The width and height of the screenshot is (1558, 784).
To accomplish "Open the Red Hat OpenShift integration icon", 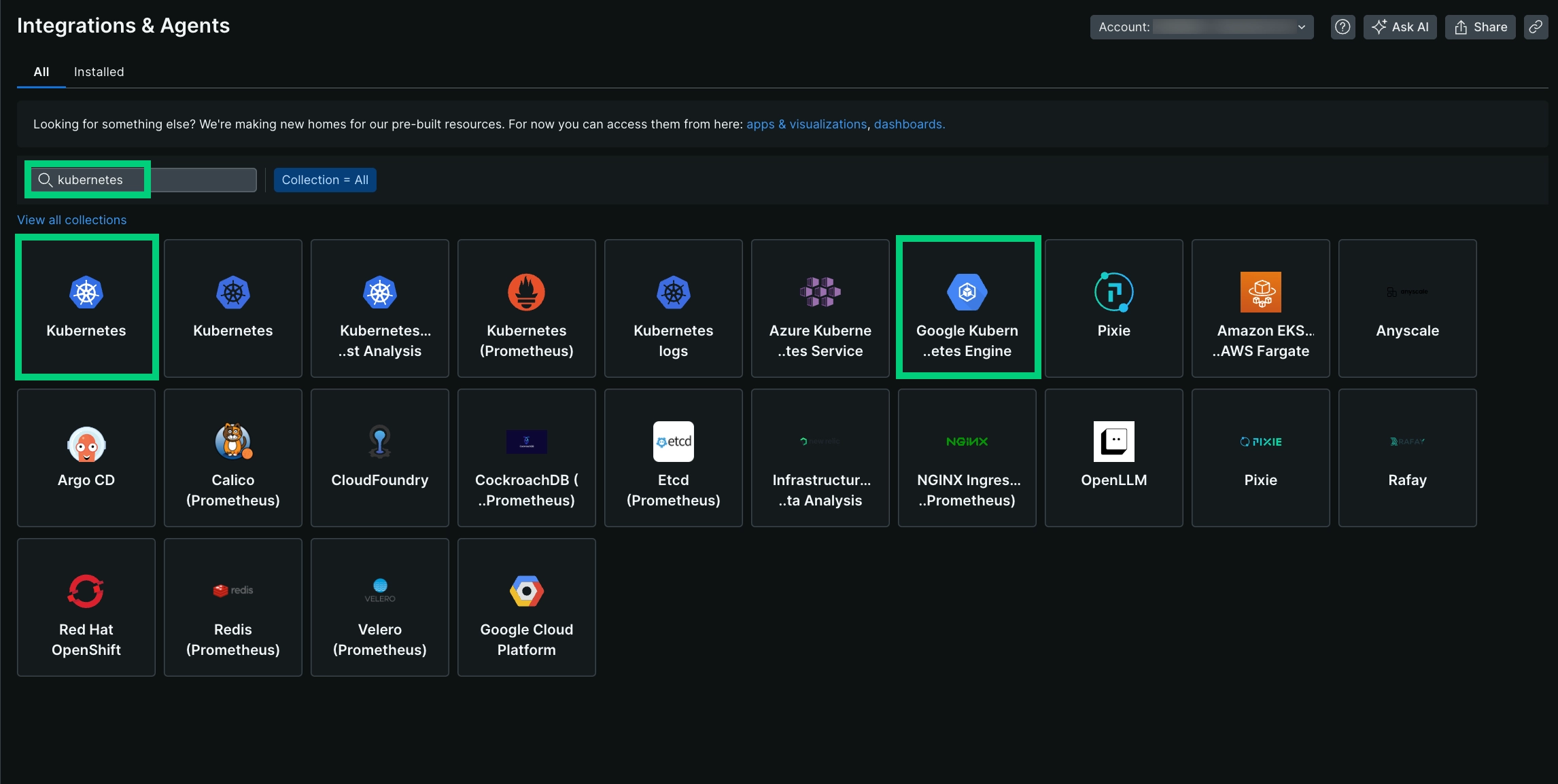I will pyautogui.click(x=86, y=591).
